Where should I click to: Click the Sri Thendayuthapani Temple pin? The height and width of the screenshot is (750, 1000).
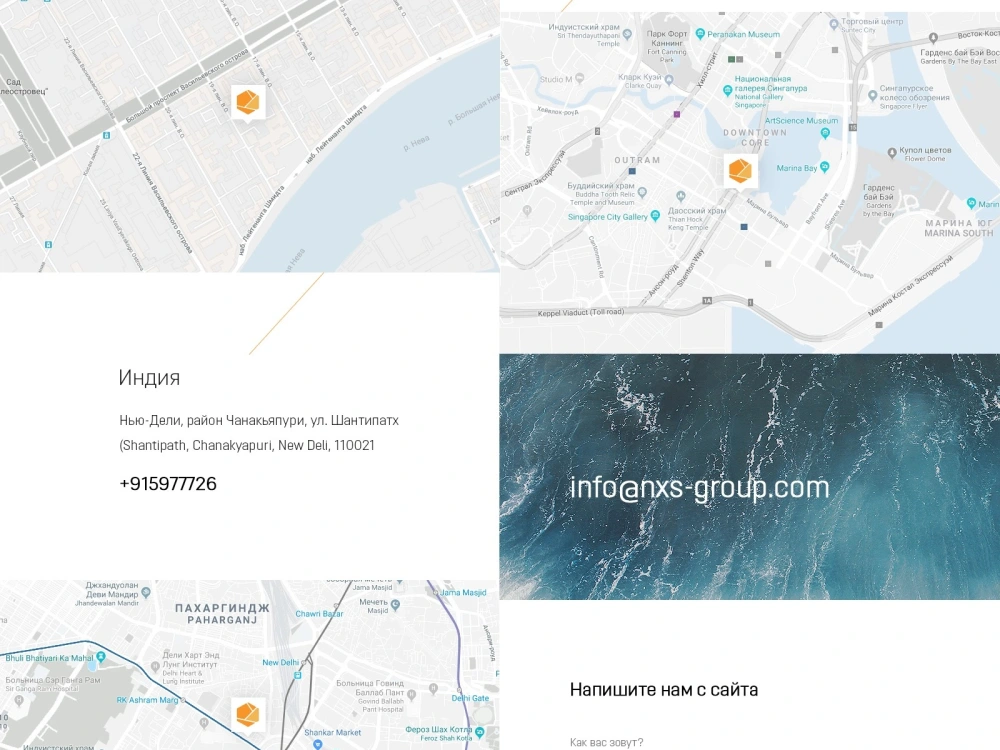(627, 34)
